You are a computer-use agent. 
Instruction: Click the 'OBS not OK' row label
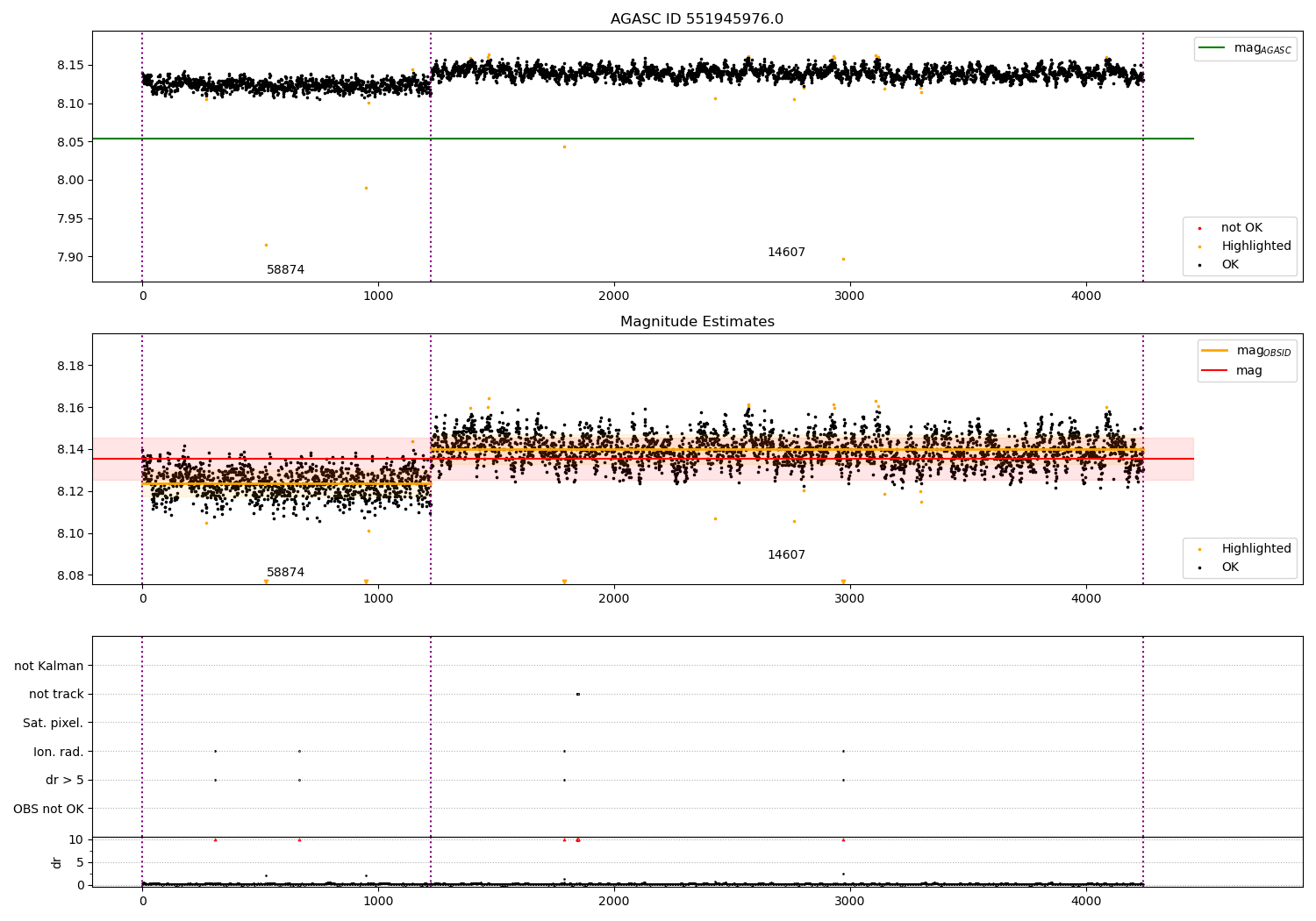(48, 810)
